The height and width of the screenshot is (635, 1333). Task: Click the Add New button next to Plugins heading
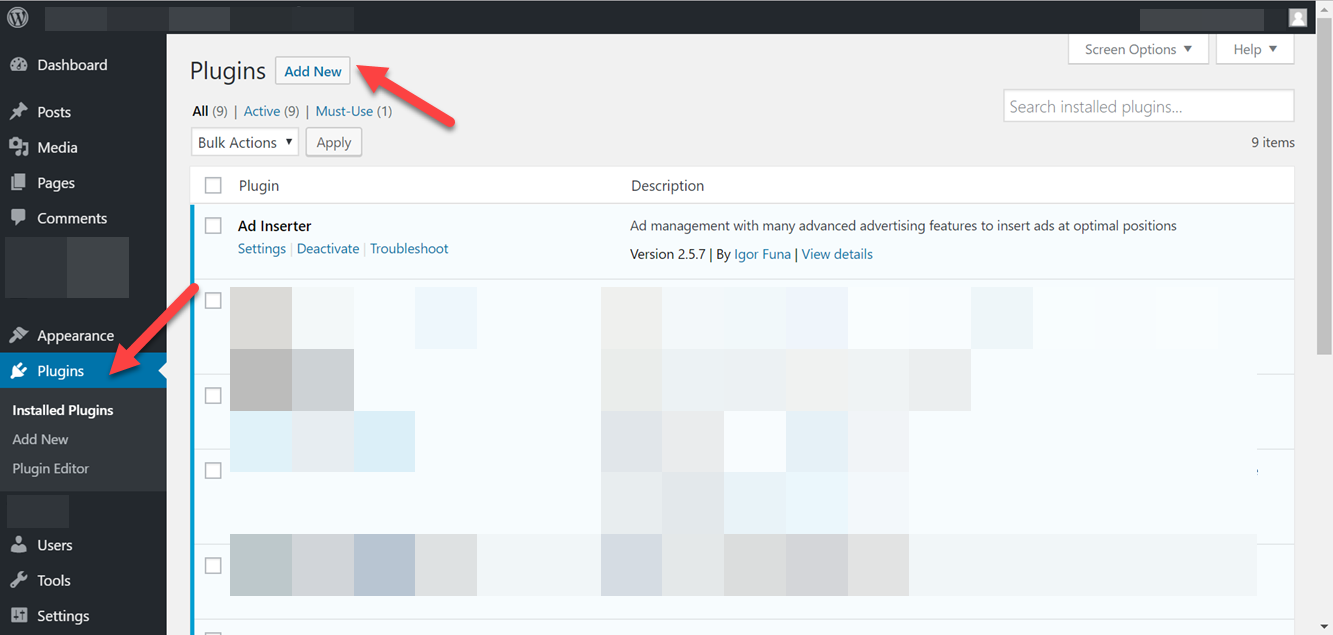(312, 70)
